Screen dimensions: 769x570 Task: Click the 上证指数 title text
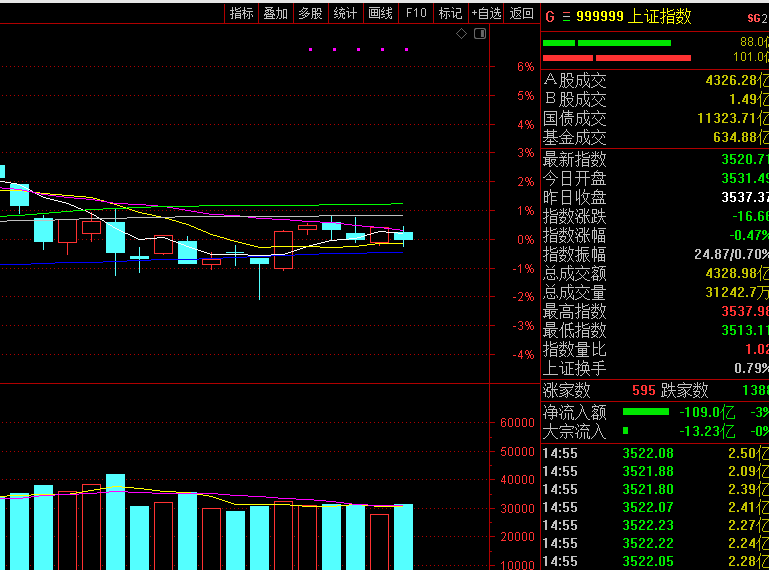tap(659, 17)
